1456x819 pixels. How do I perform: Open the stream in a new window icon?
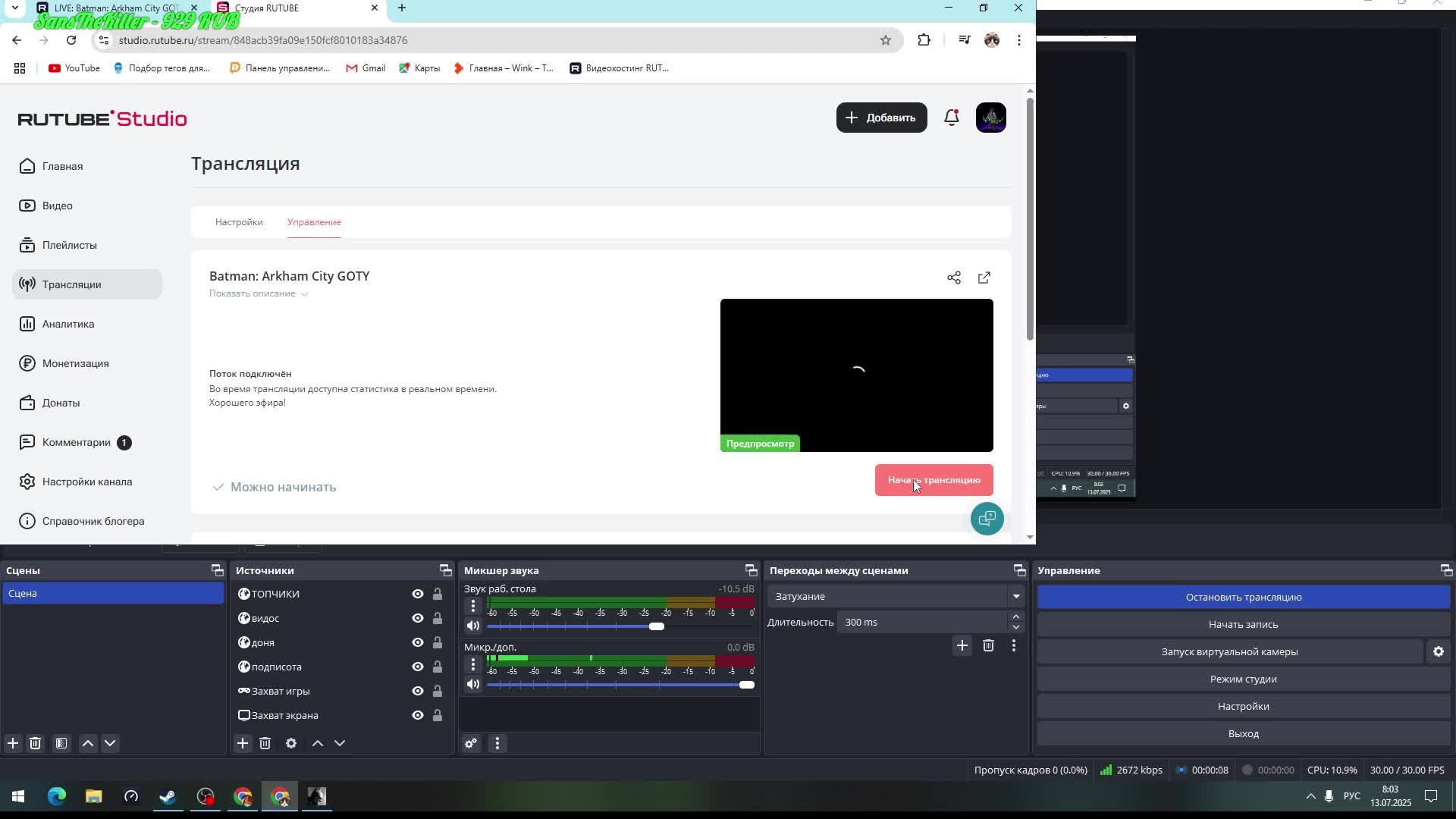[984, 278]
